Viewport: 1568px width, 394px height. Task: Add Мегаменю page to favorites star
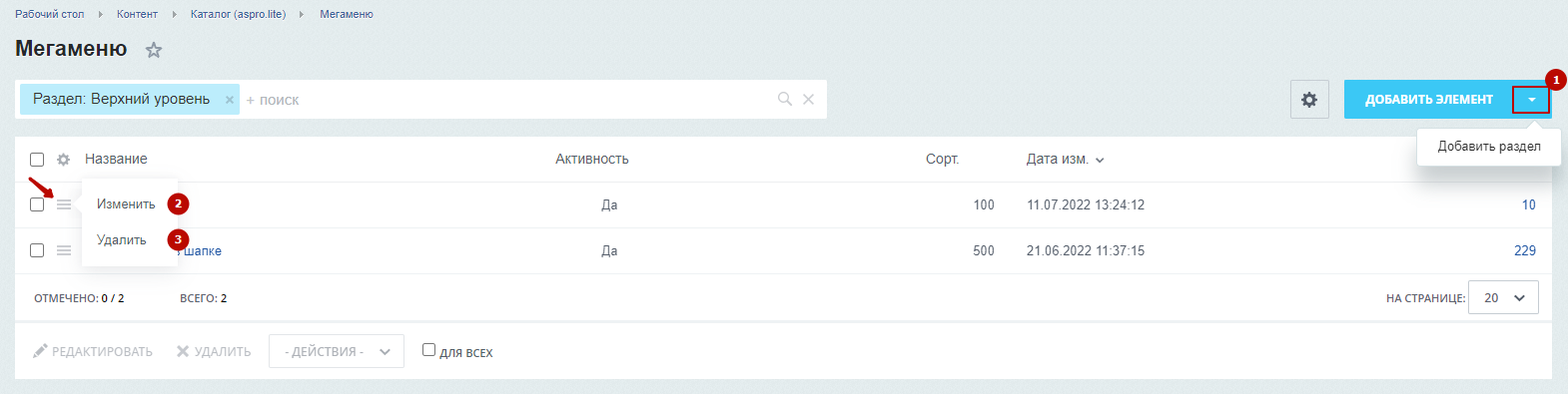point(154,50)
